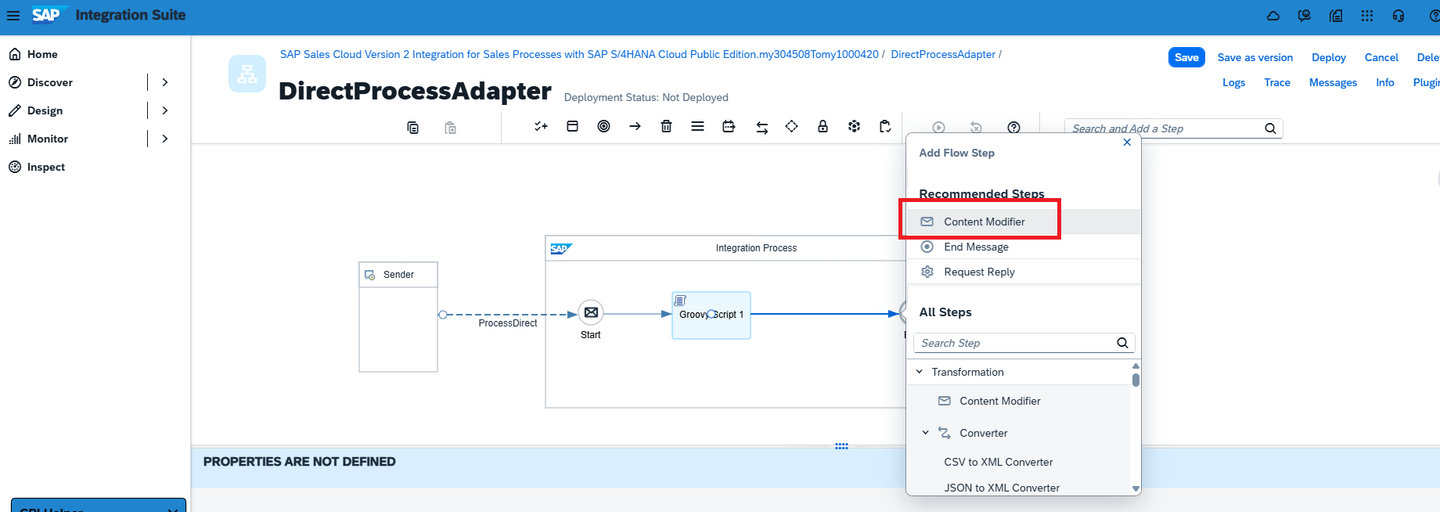Click the copy icon in editor toolbar
The image size is (1440, 512).
(x=413, y=127)
